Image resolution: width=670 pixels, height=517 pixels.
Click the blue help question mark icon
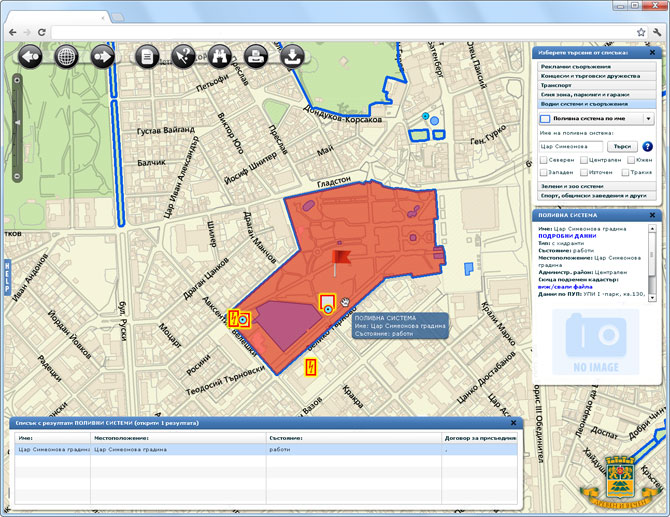tap(647, 147)
